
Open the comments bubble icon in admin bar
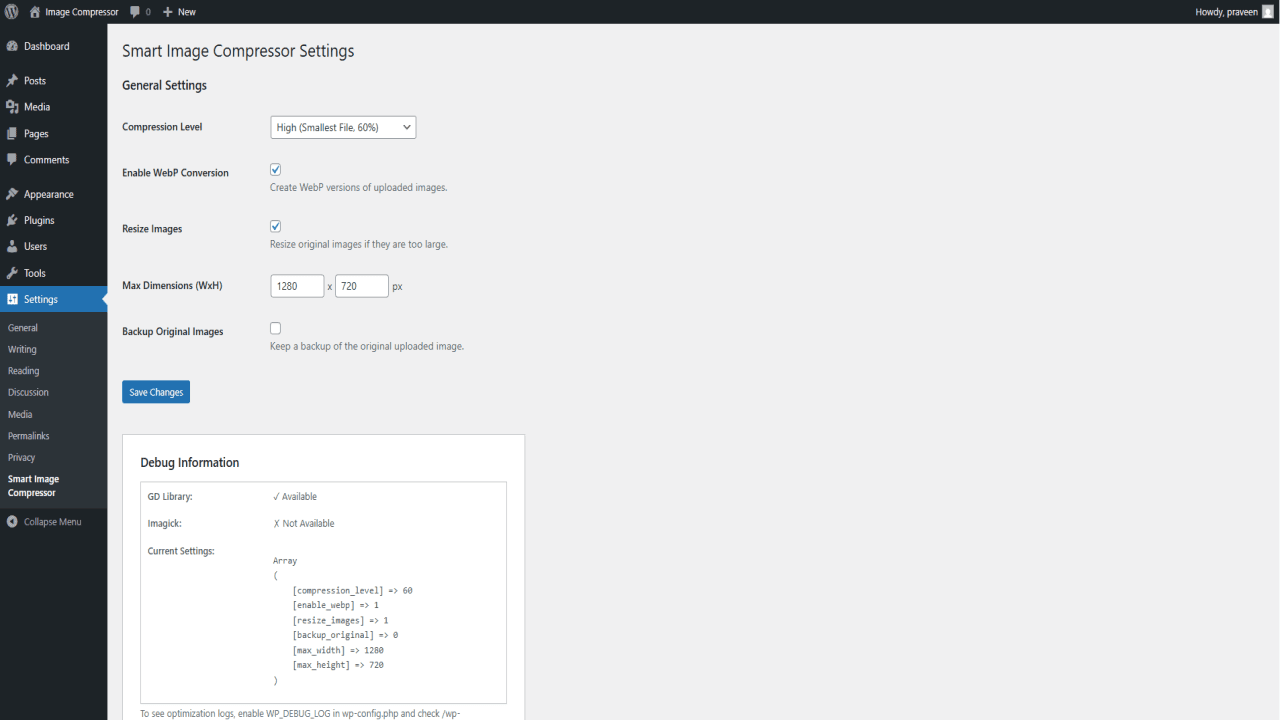coord(135,12)
